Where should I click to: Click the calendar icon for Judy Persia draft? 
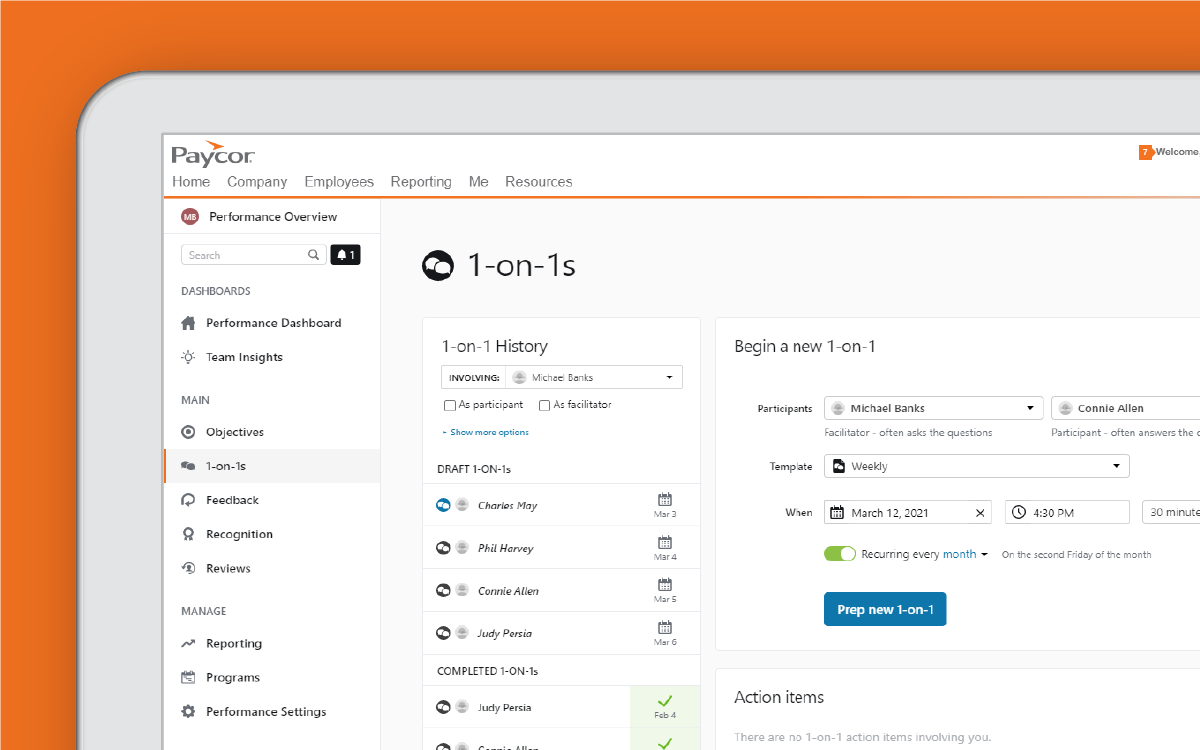coord(665,627)
